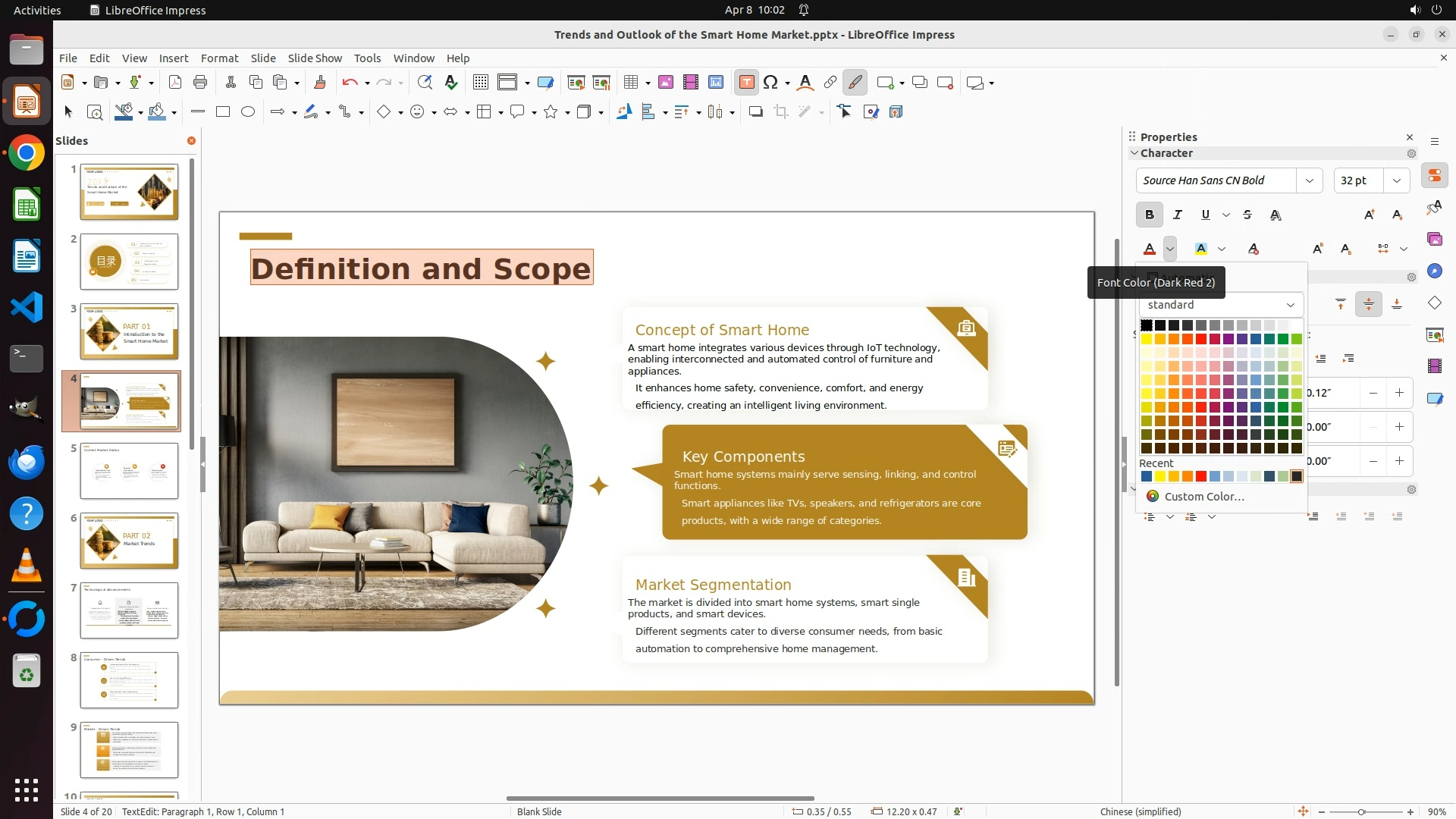Image resolution: width=1456 pixels, height=819 pixels.
Task: Pick the black swatch in the palette
Action: [x=1147, y=325]
